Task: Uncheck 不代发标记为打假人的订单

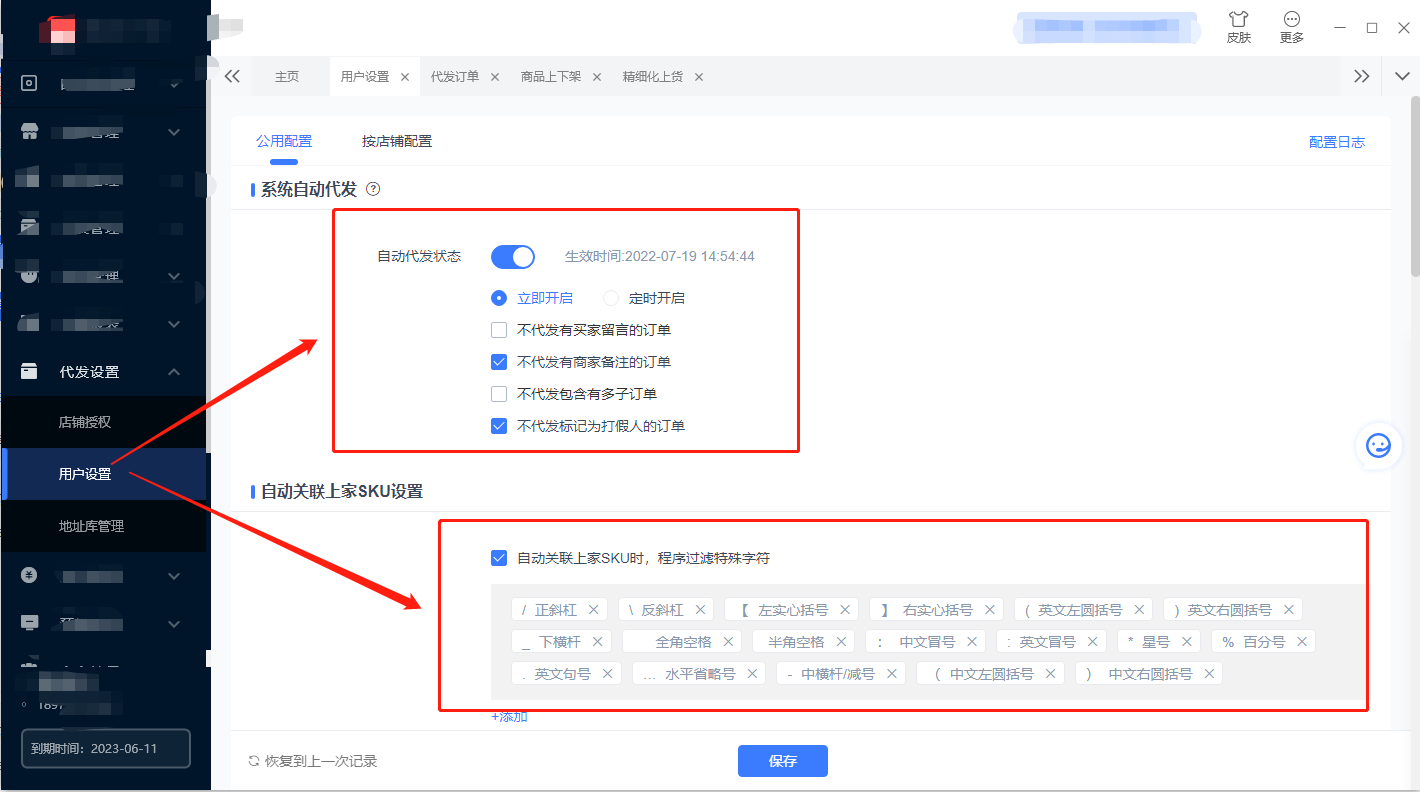Action: (499, 426)
